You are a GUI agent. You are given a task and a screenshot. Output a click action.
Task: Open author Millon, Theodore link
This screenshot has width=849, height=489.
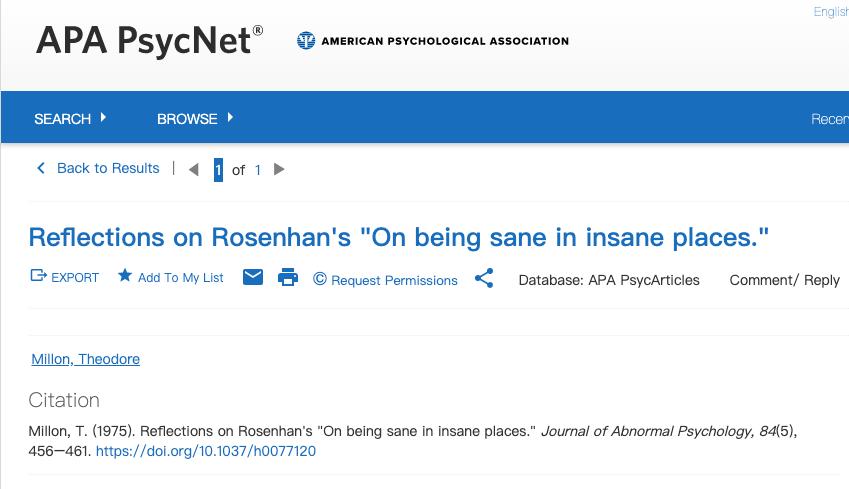click(x=86, y=359)
